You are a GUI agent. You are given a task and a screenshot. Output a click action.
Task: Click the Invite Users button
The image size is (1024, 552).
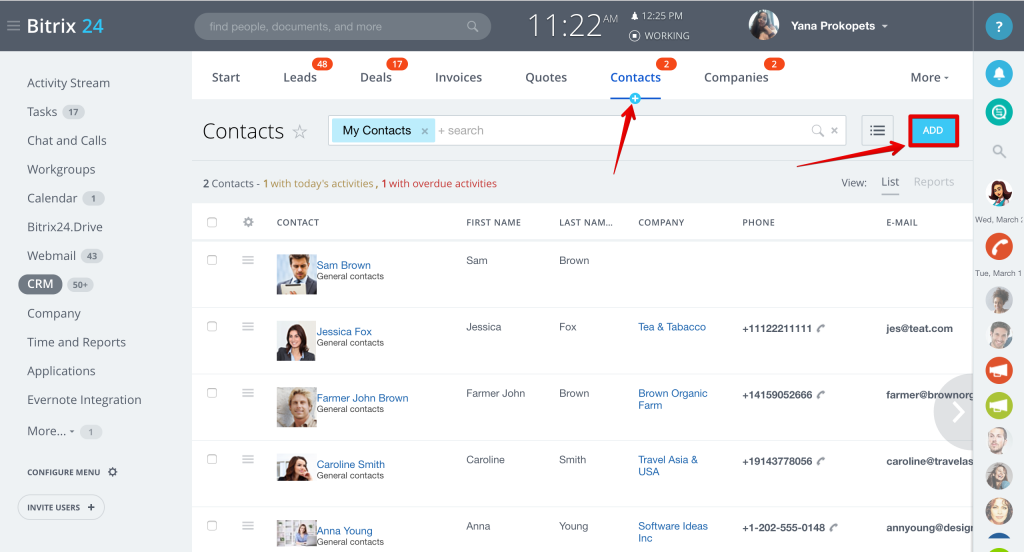pyautogui.click(x=61, y=507)
